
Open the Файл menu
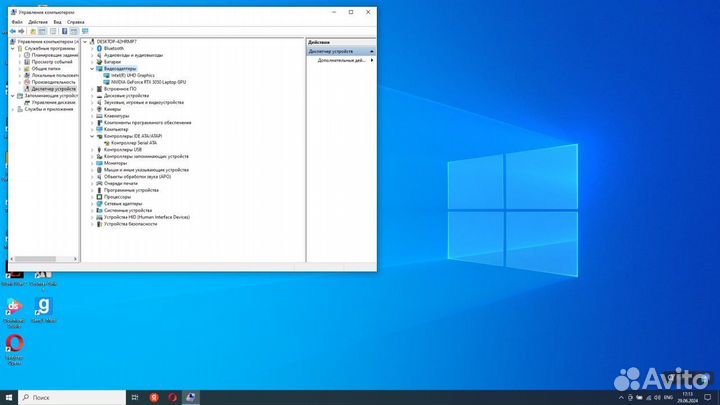click(x=17, y=22)
